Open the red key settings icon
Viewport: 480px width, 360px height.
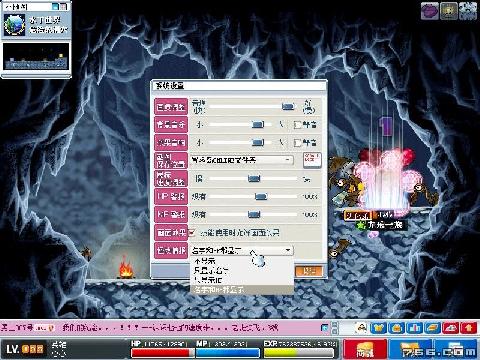click(451, 328)
